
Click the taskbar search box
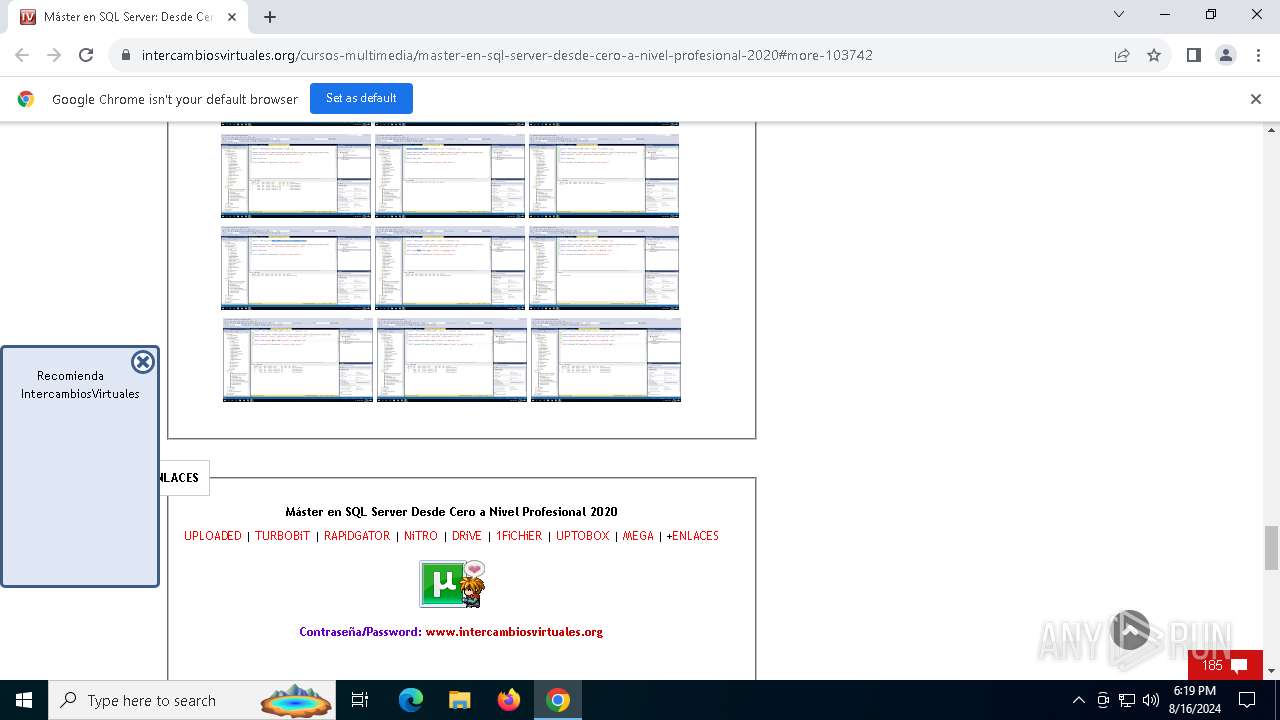[x=194, y=700]
